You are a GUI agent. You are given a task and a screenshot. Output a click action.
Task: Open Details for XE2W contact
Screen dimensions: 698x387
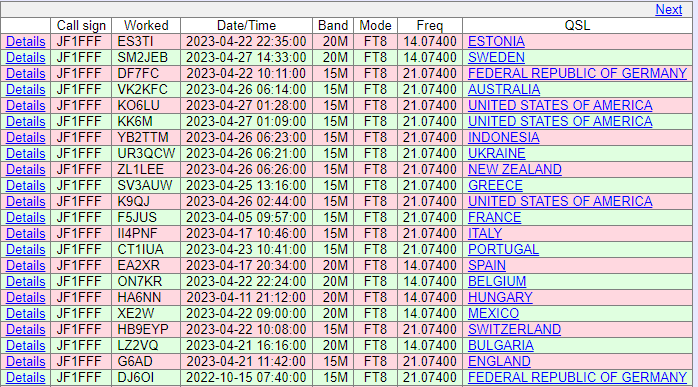(x=25, y=314)
